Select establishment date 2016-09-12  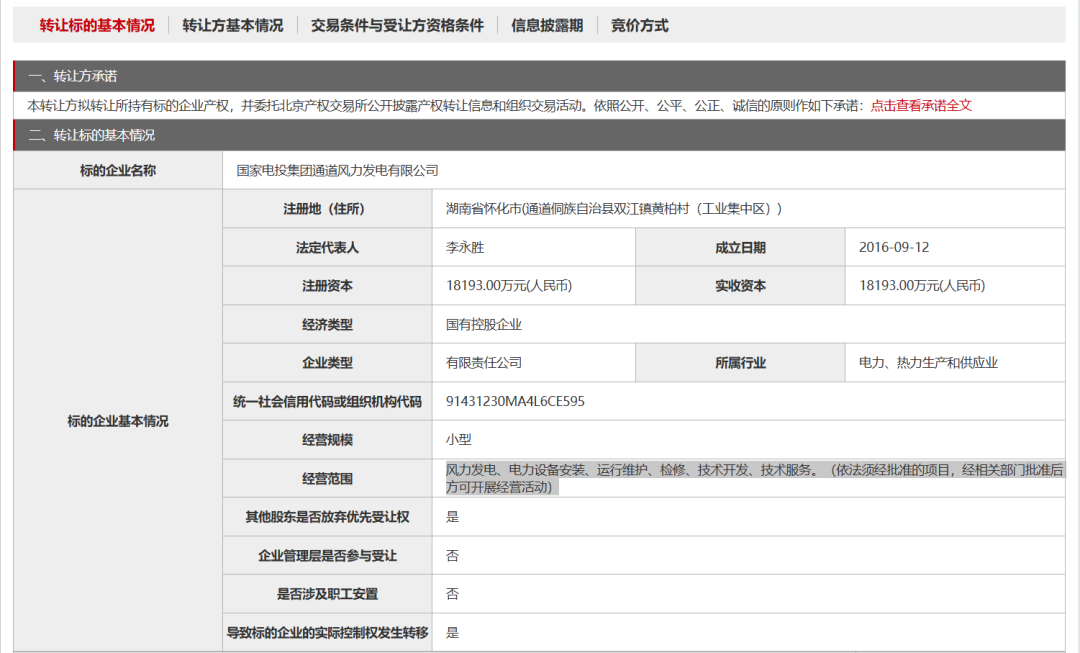coord(894,247)
